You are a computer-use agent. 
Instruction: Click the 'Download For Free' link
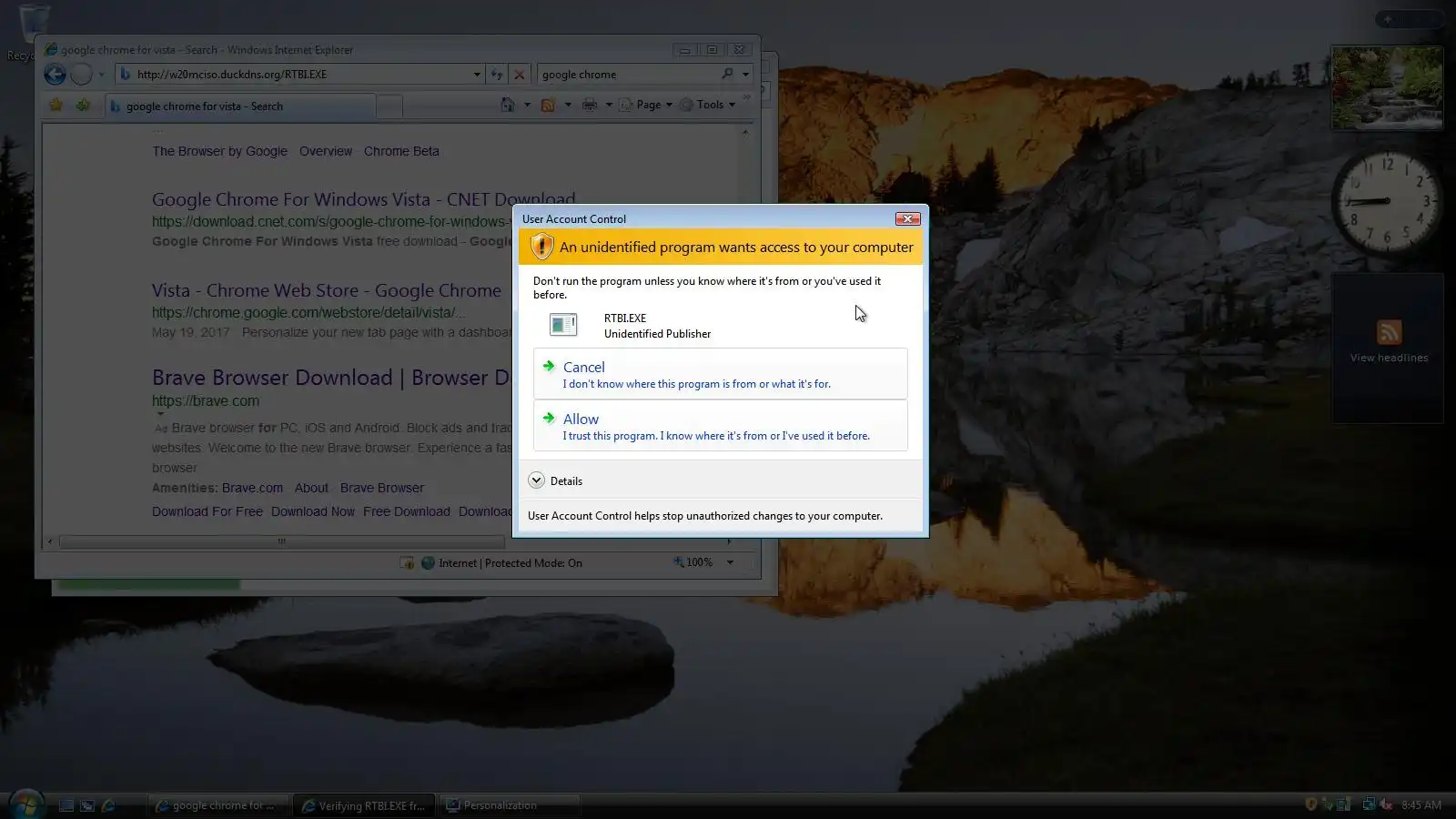coord(207,511)
